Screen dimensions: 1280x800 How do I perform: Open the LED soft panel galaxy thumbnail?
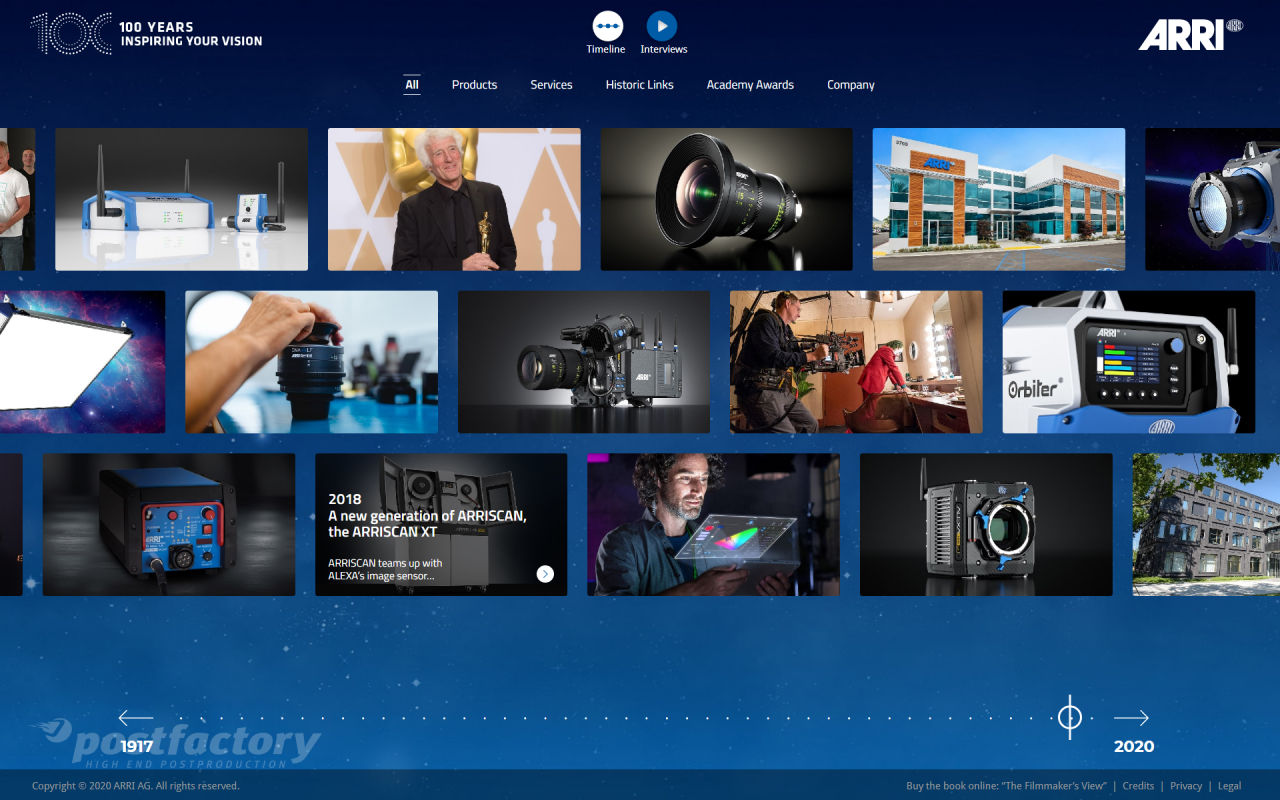coord(82,362)
